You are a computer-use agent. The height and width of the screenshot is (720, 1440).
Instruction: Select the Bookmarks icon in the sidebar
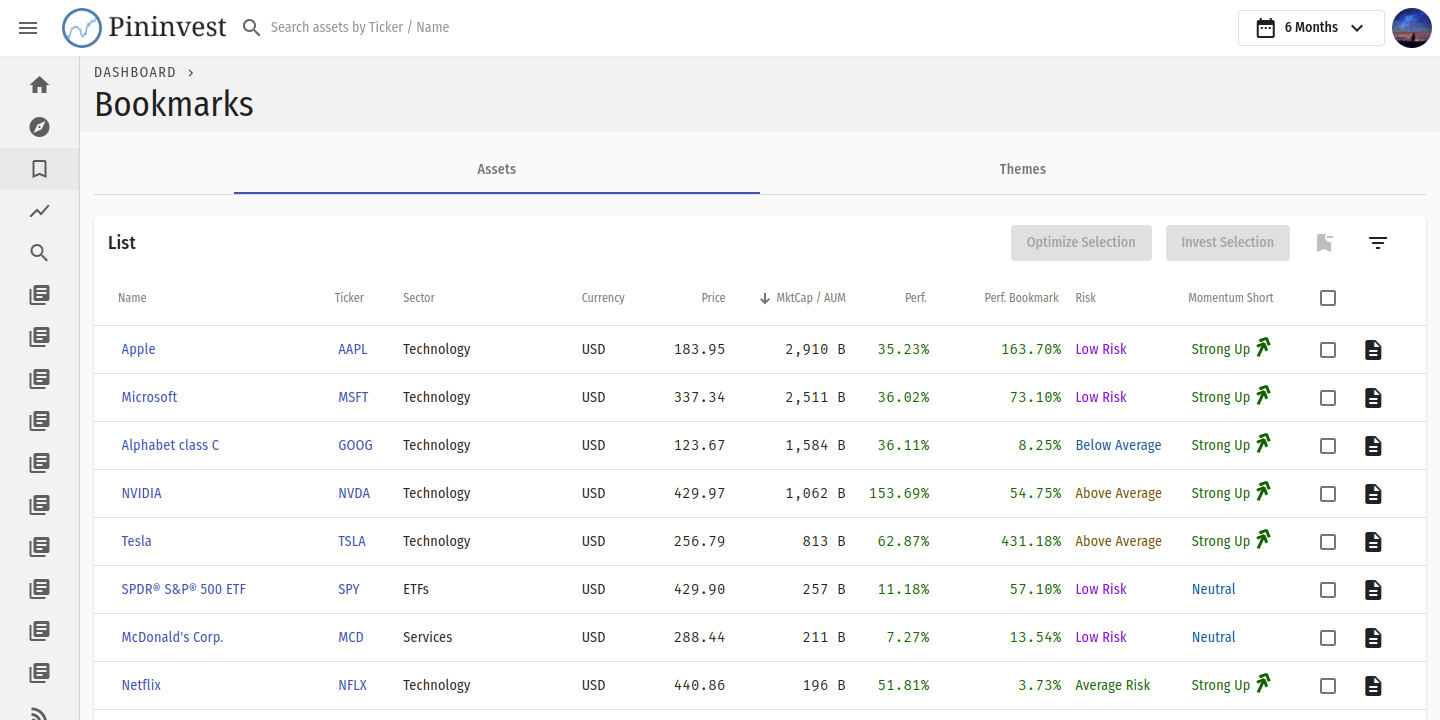click(39, 169)
